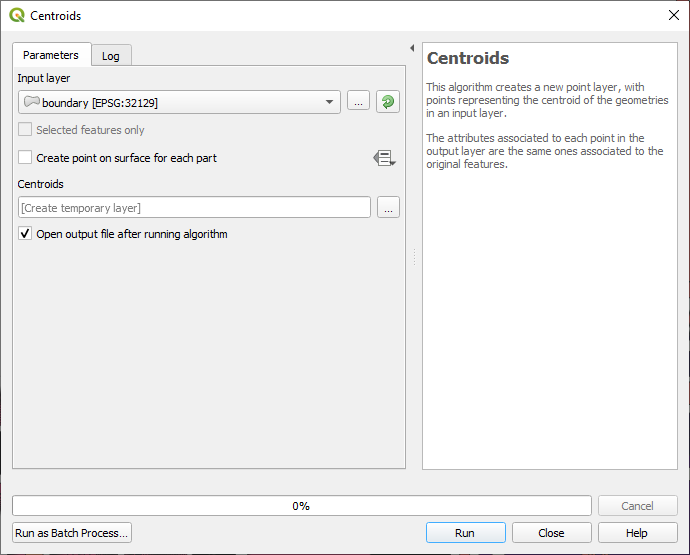This screenshot has width=690, height=555.
Task: Browse for input layer using ellipsis button
Action: pos(359,102)
